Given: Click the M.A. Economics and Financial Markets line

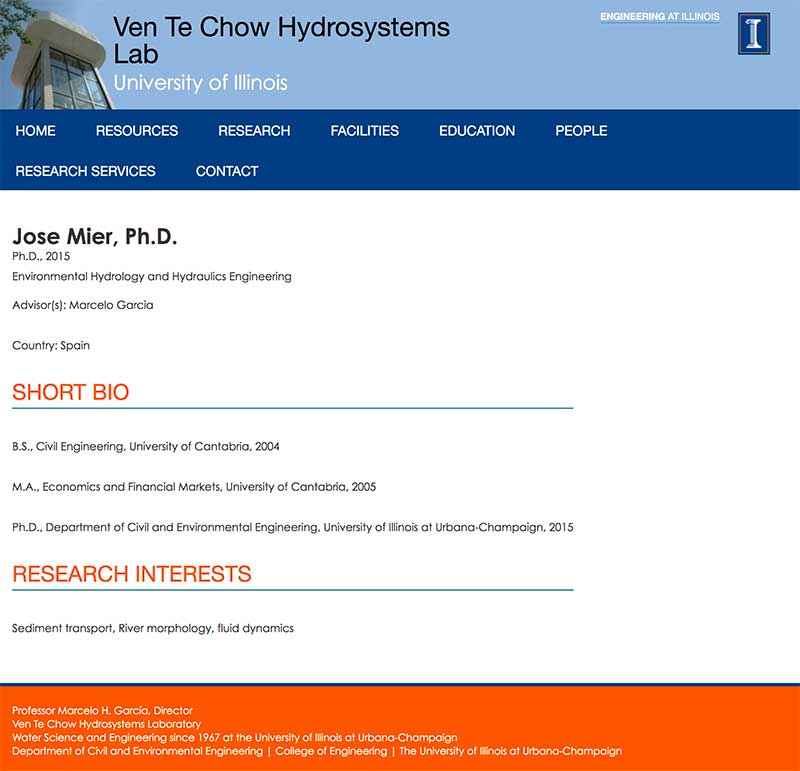Looking at the screenshot, I should (x=194, y=487).
